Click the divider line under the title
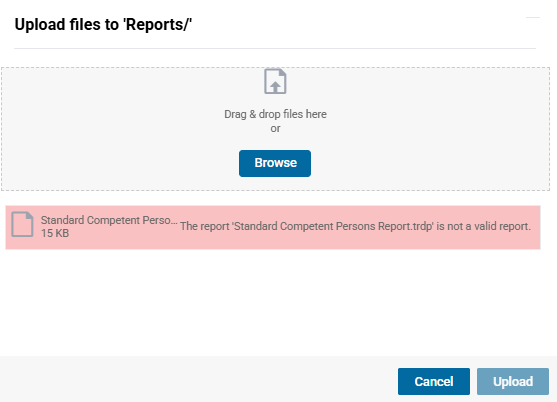 [x=275, y=48]
